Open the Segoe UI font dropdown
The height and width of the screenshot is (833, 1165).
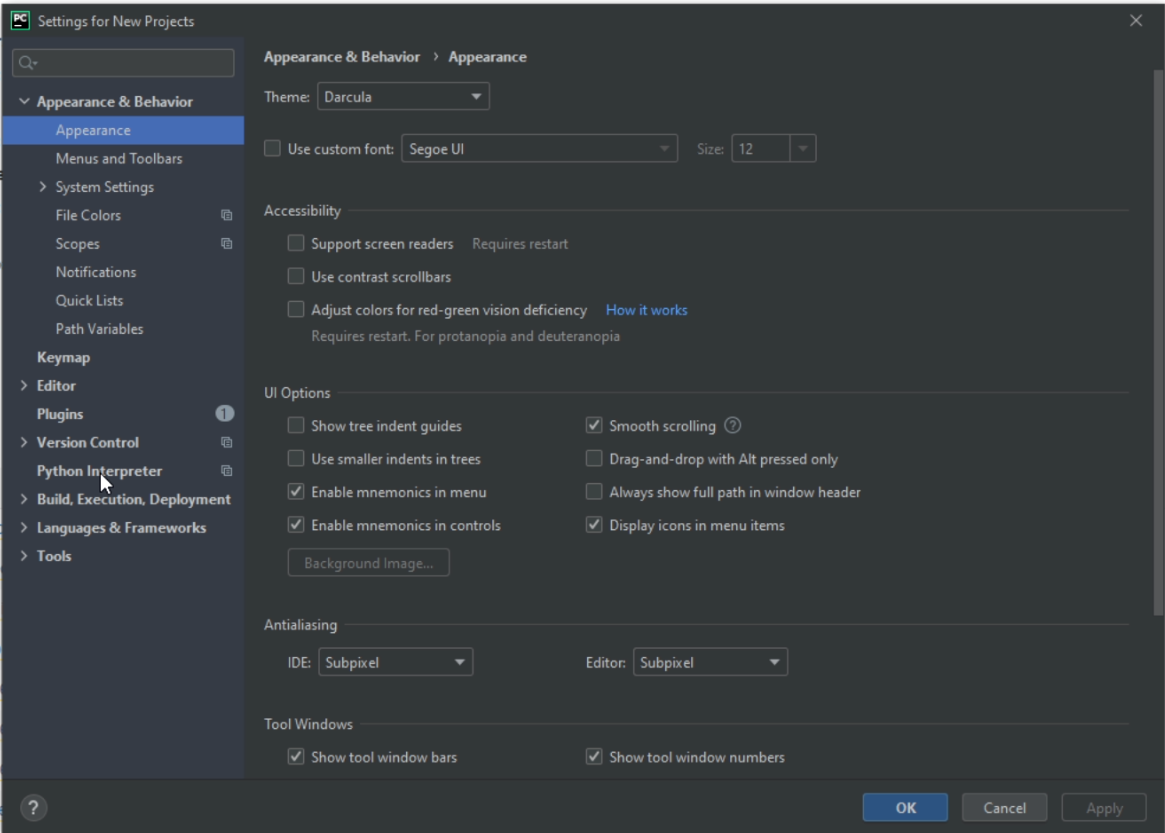point(539,149)
